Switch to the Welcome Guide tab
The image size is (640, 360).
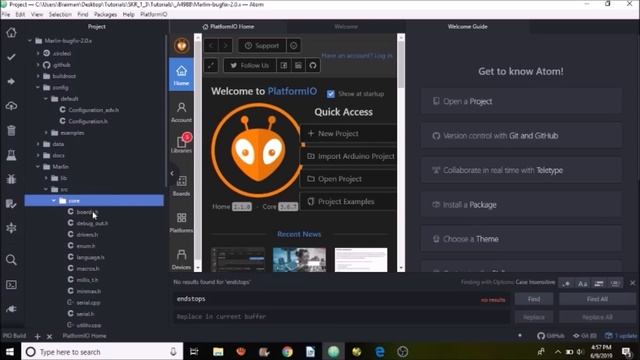point(467,27)
